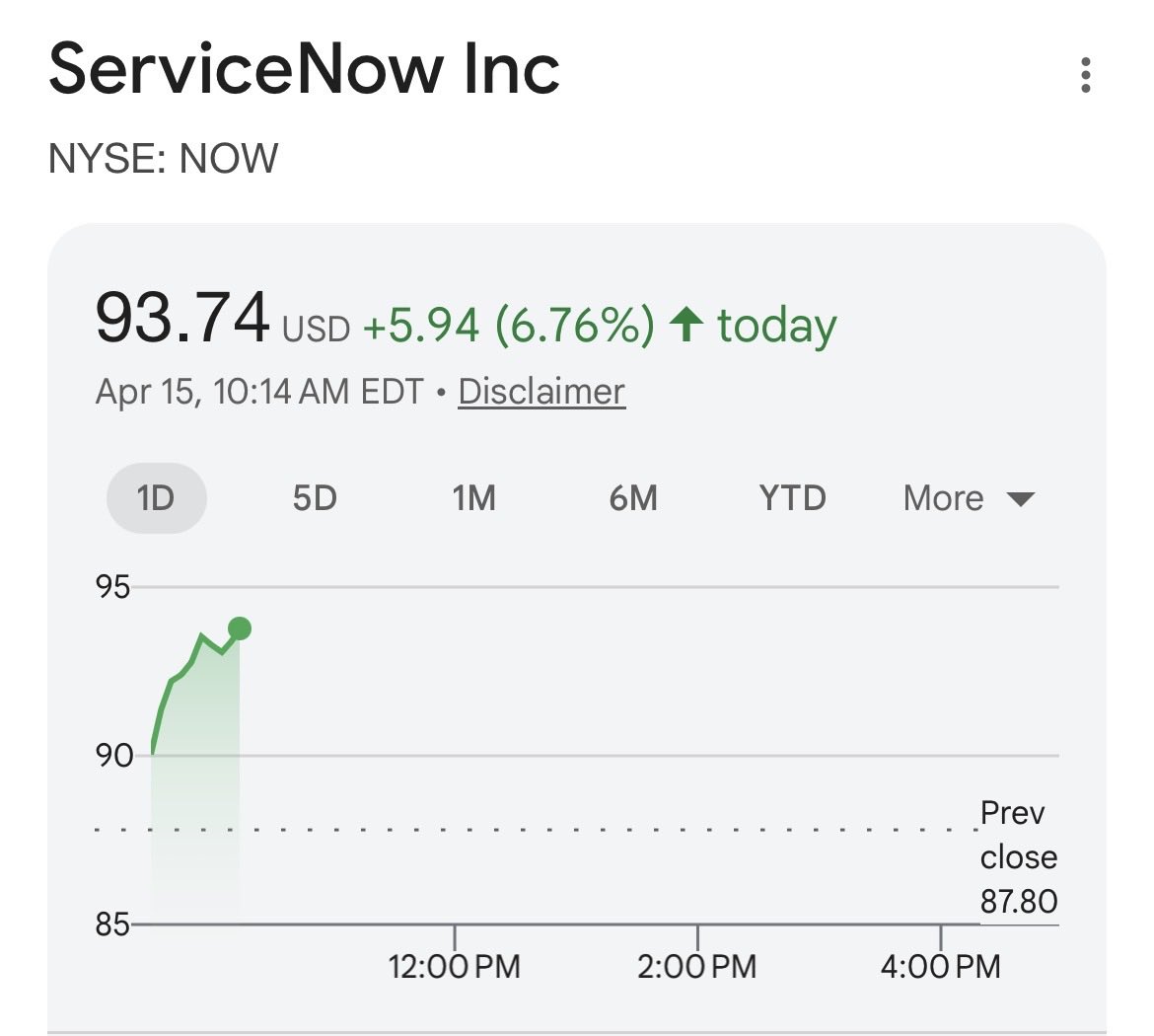Select the YTD chart range
The width and height of the screenshot is (1154, 1036).
point(793,498)
